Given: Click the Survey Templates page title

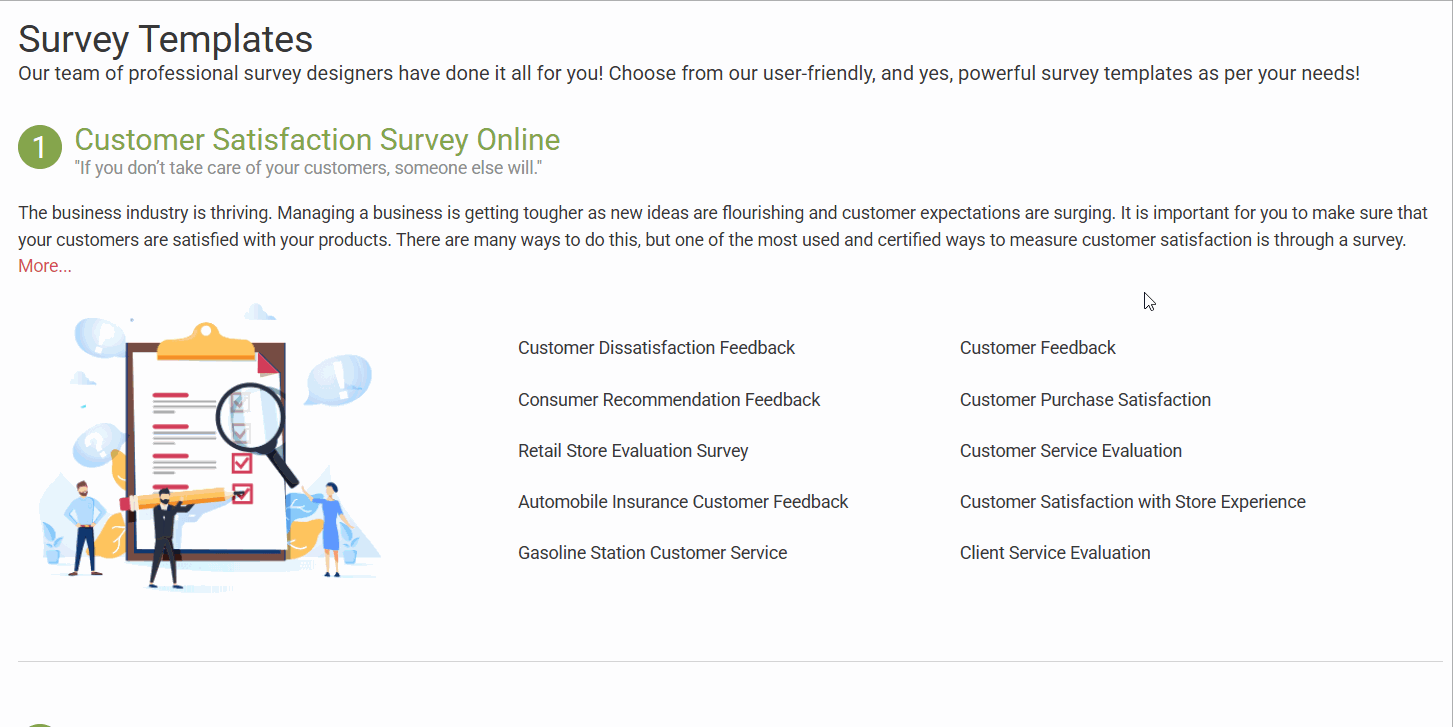Looking at the screenshot, I should (166, 39).
